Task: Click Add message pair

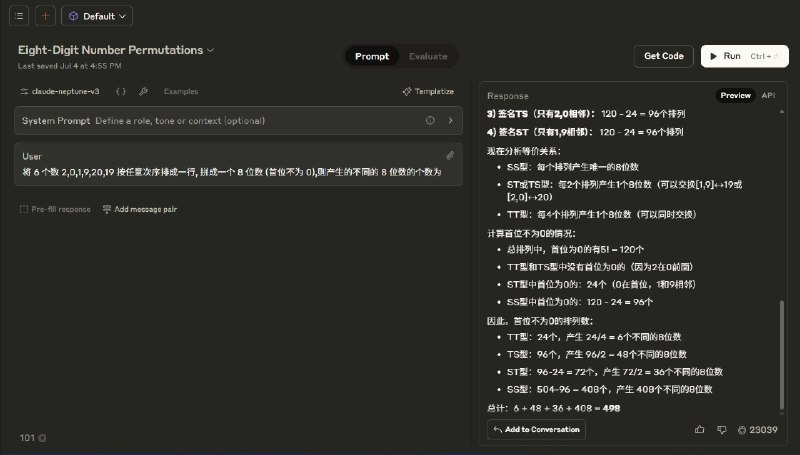Action: pyautogui.click(x=140, y=209)
